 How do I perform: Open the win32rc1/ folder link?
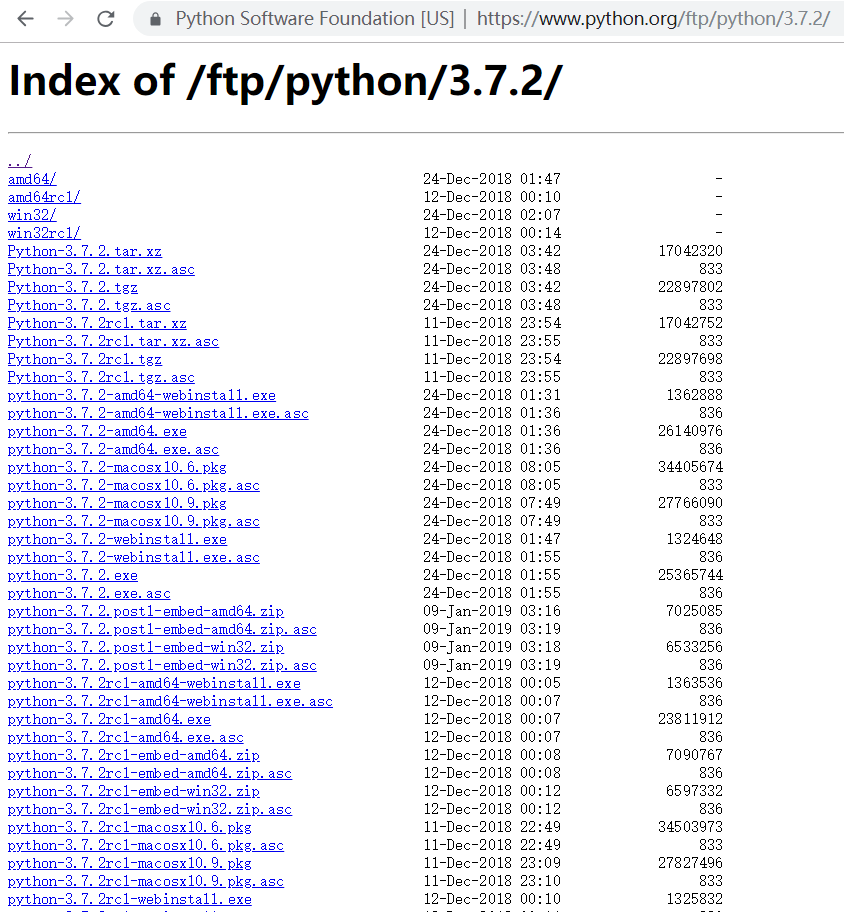click(x=44, y=233)
